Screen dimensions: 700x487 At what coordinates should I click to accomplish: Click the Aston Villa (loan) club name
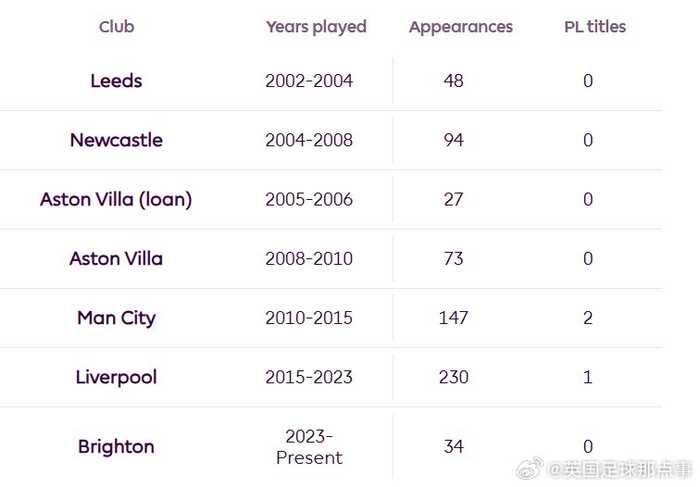(116, 199)
